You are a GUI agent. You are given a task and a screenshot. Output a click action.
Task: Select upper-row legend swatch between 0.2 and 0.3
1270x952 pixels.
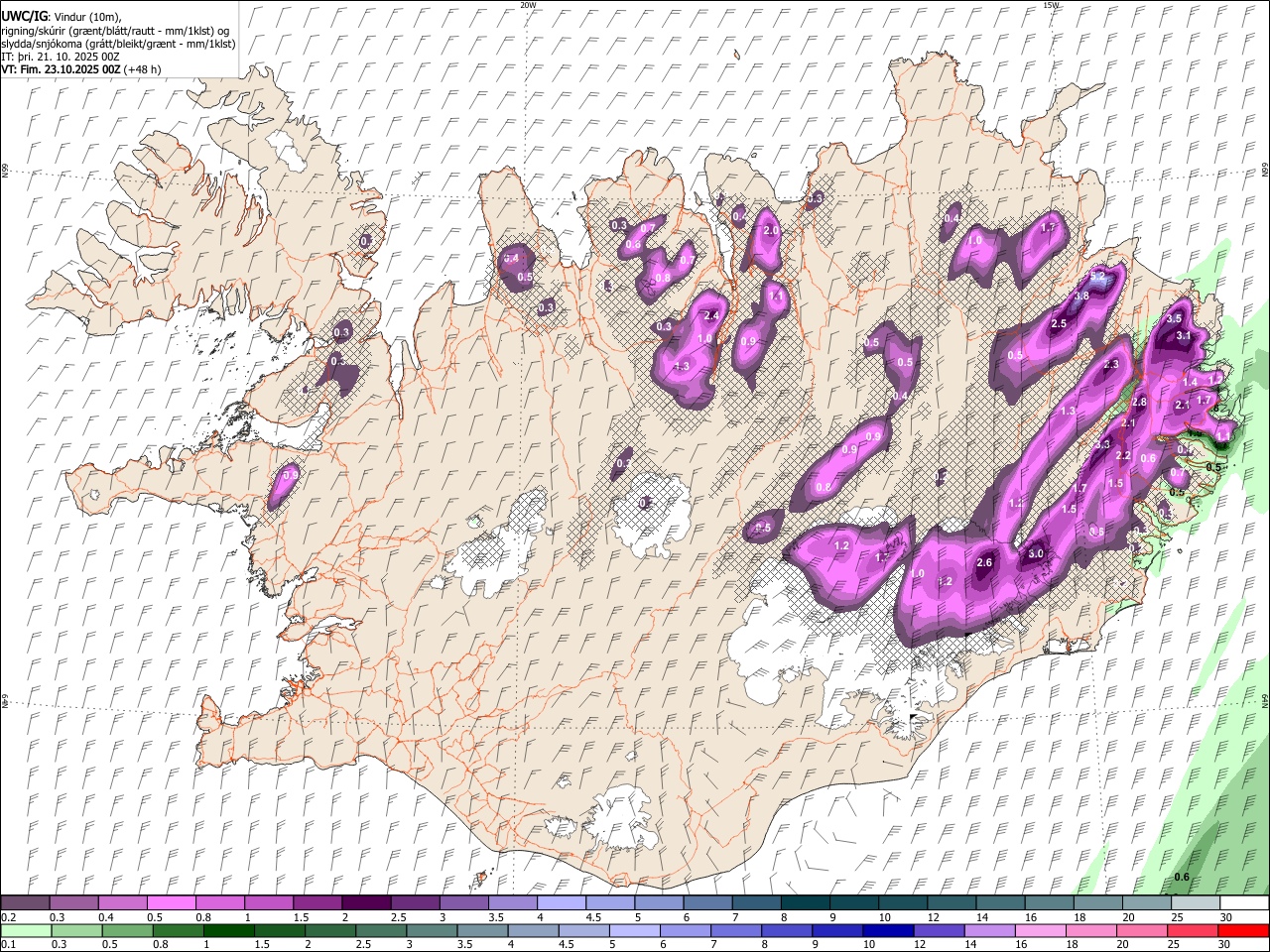tap(26, 902)
